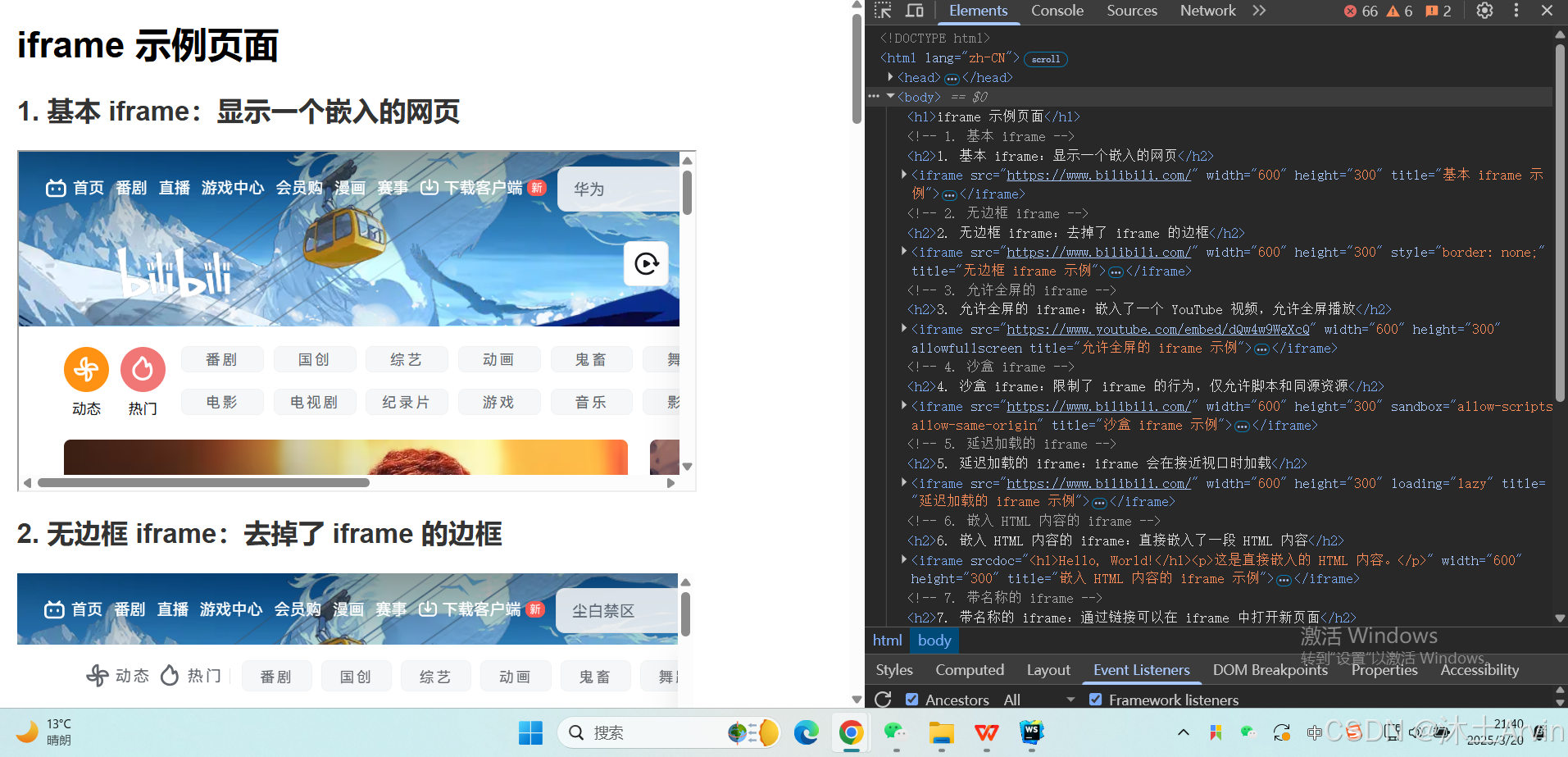Switch to the Console tab
Screen dimensions: 1568x757
pos(1057,11)
